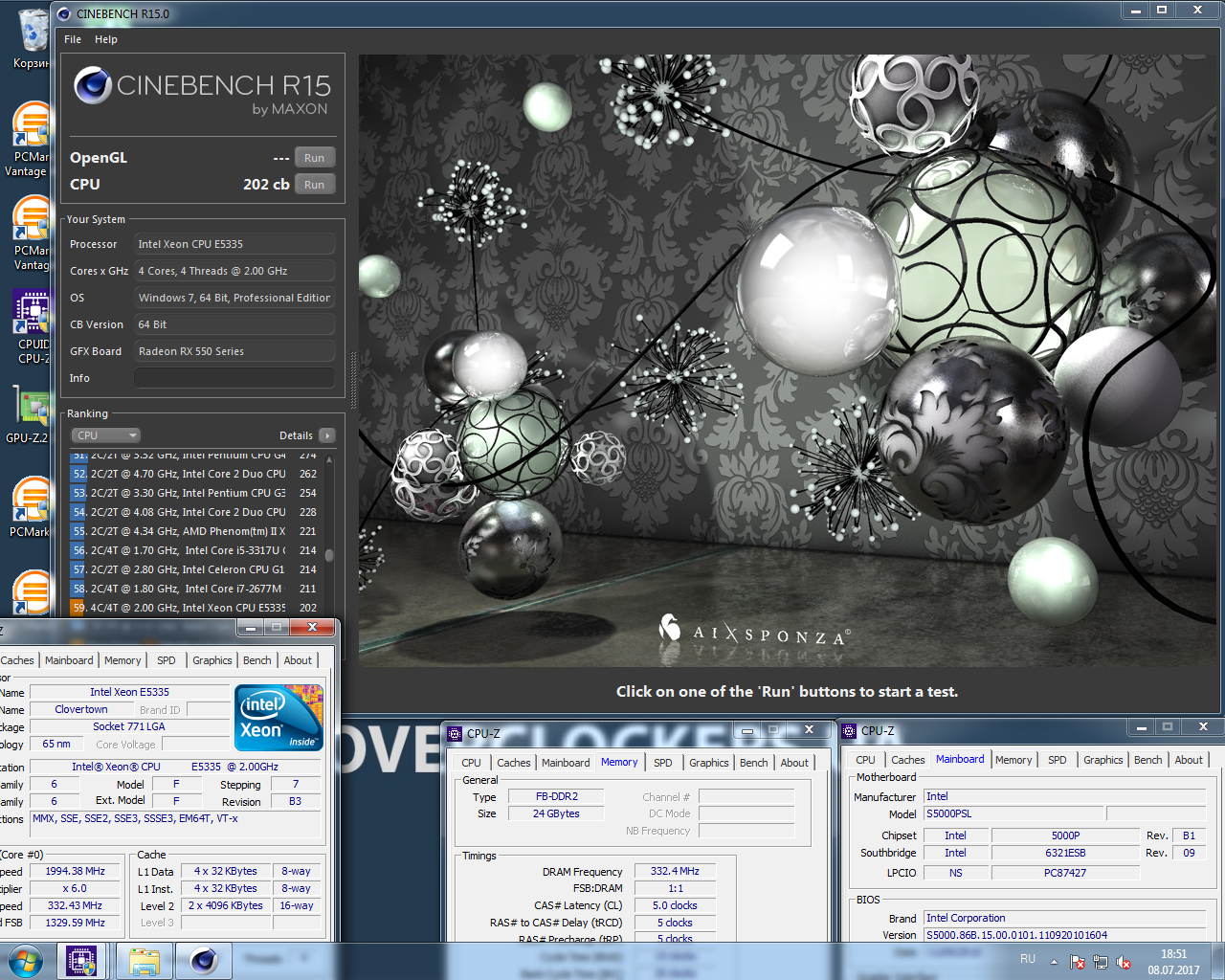Click the Cinebench R15 logo sphere icon
1225x980 pixels.
[93, 85]
